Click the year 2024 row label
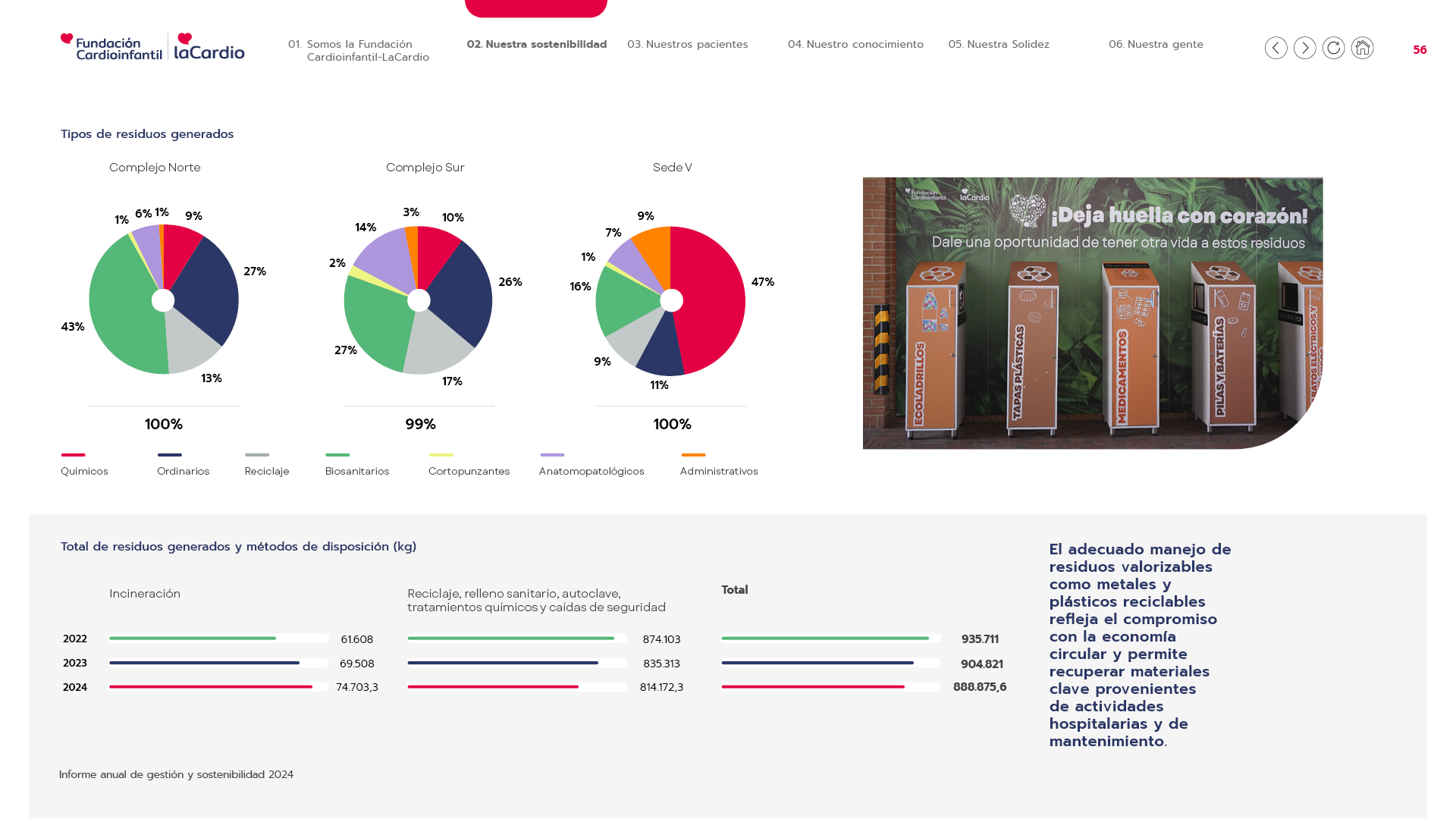This screenshot has width=1456, height=819. pyautogui.click(x=75, y=688)
